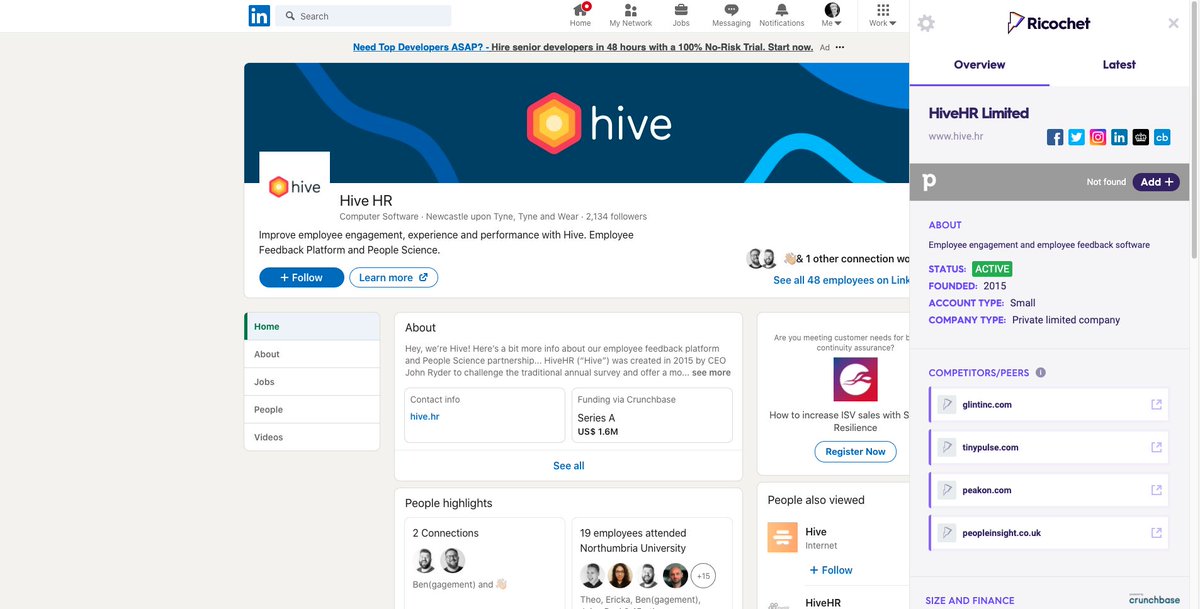The width and height of the screenshot is (1200, 609).
Task: See all 48 employees on LinkedIn
Action: pyautogui.click(x=841, y=281)
